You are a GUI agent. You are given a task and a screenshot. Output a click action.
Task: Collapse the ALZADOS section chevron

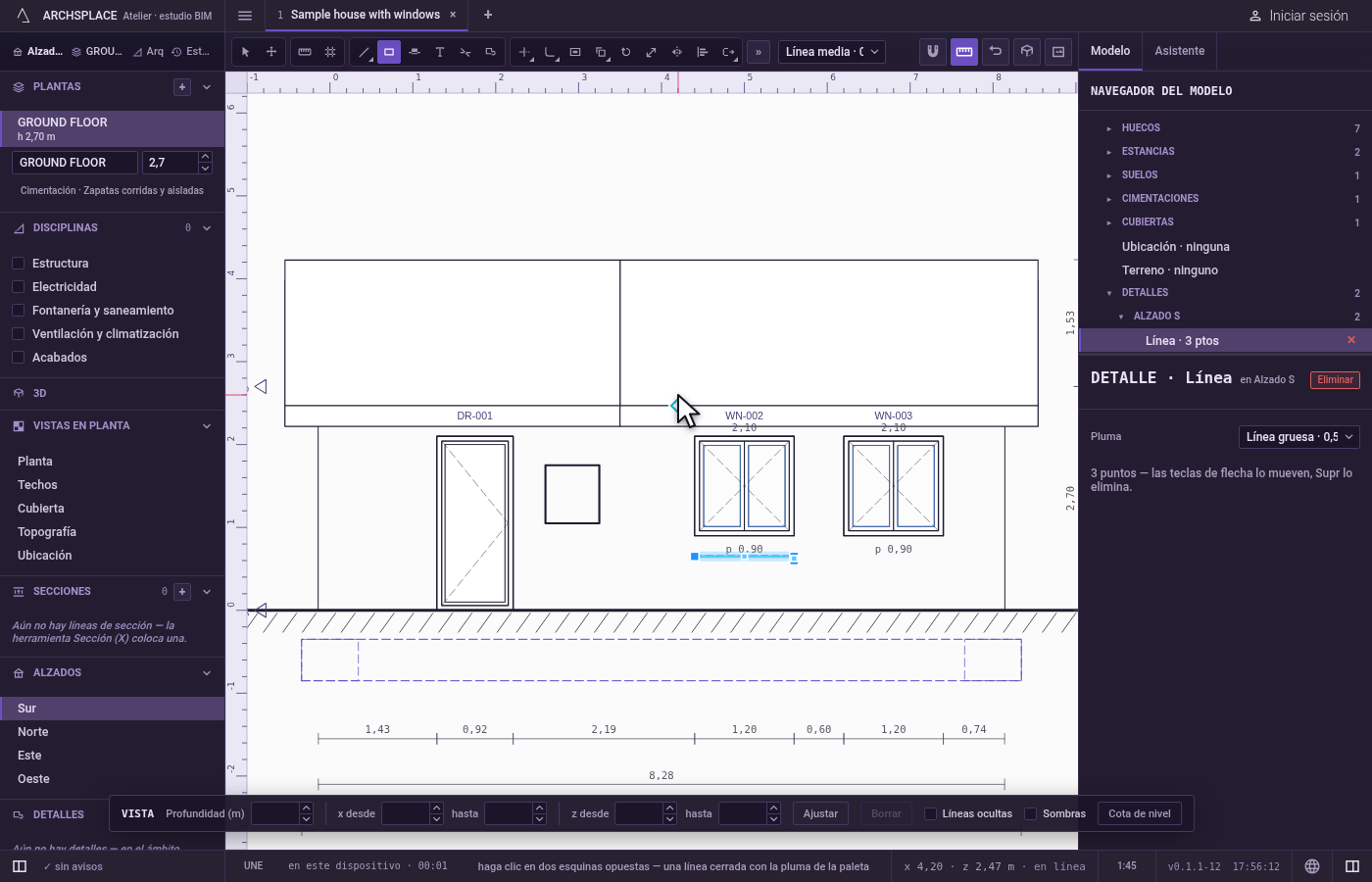(207, 673)
